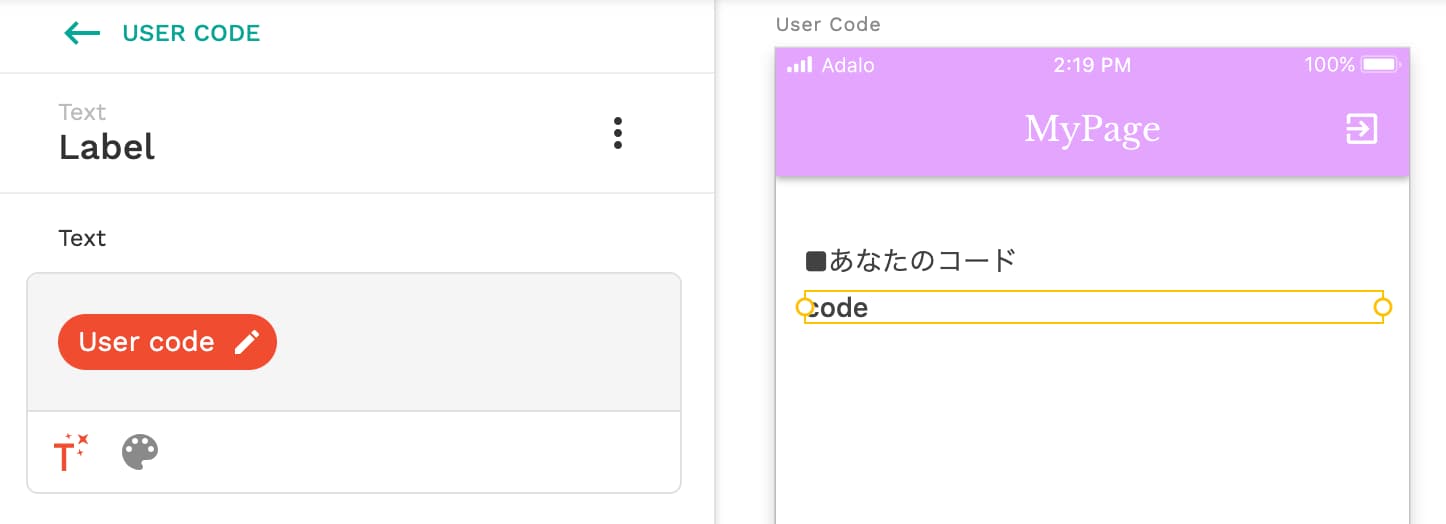Select the MyPage title in app bar
This screenshot has height=524, width=1446.
tap(1092, 129)
